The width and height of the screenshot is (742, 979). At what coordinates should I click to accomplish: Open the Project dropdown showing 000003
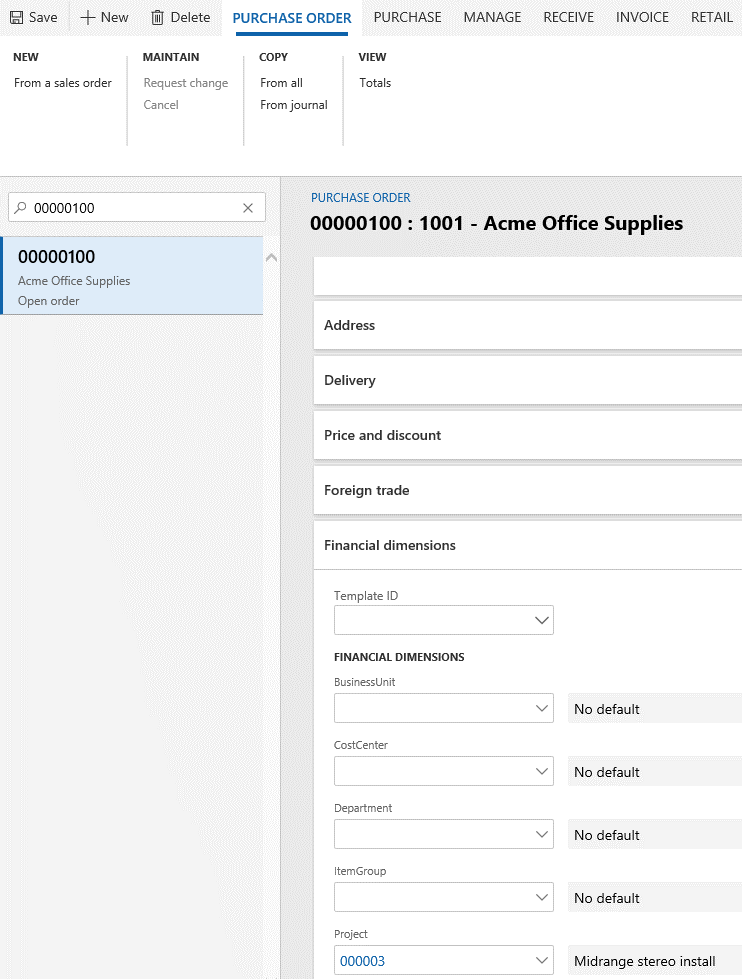pyautogui.click(x=541, y=960)
